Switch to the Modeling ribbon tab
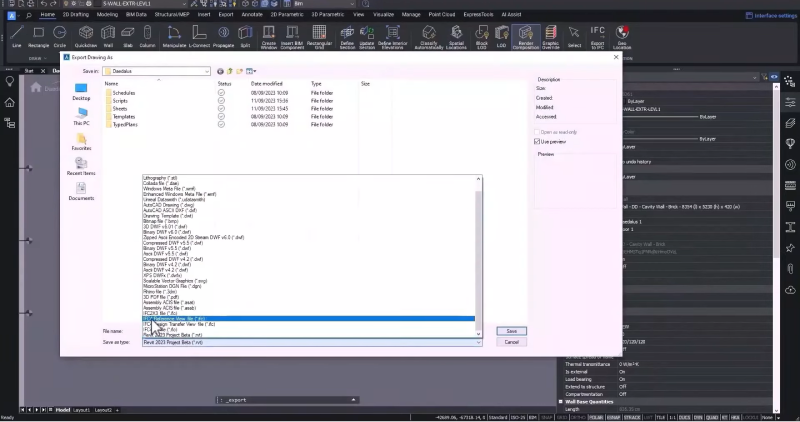800x422 pixels. tap(107, 15)
